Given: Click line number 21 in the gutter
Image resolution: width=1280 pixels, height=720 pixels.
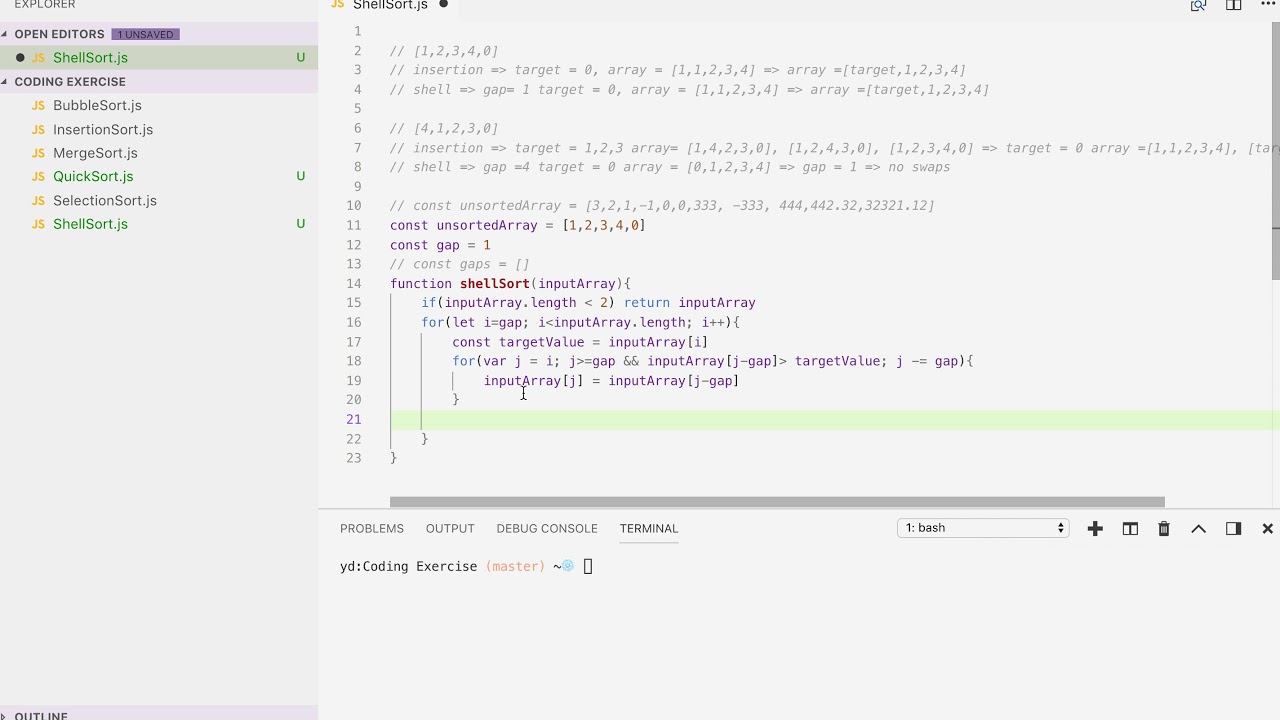Looking at the screenshot, I should point(354,419).
